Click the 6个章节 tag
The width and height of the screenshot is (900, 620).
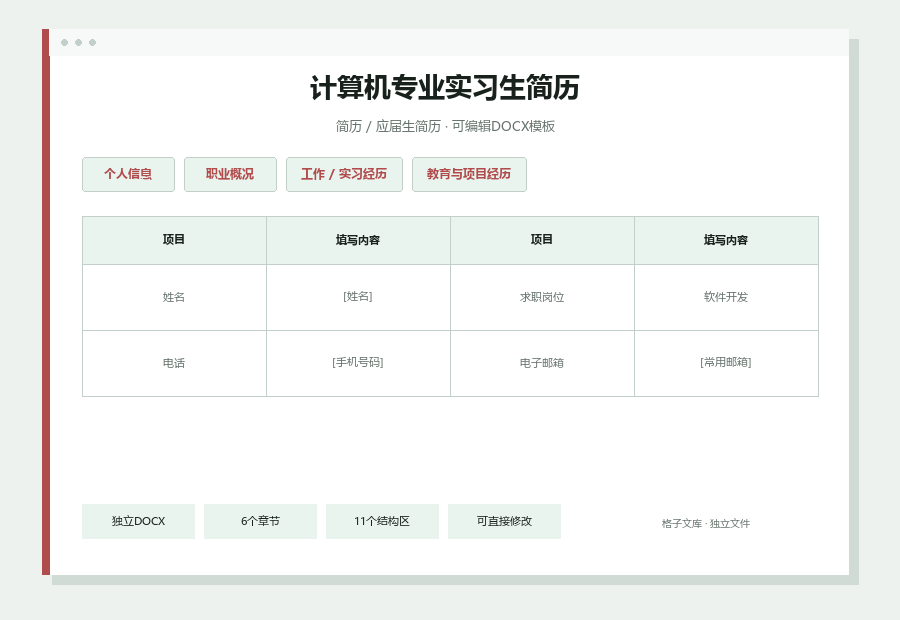[x=261, y=521]
